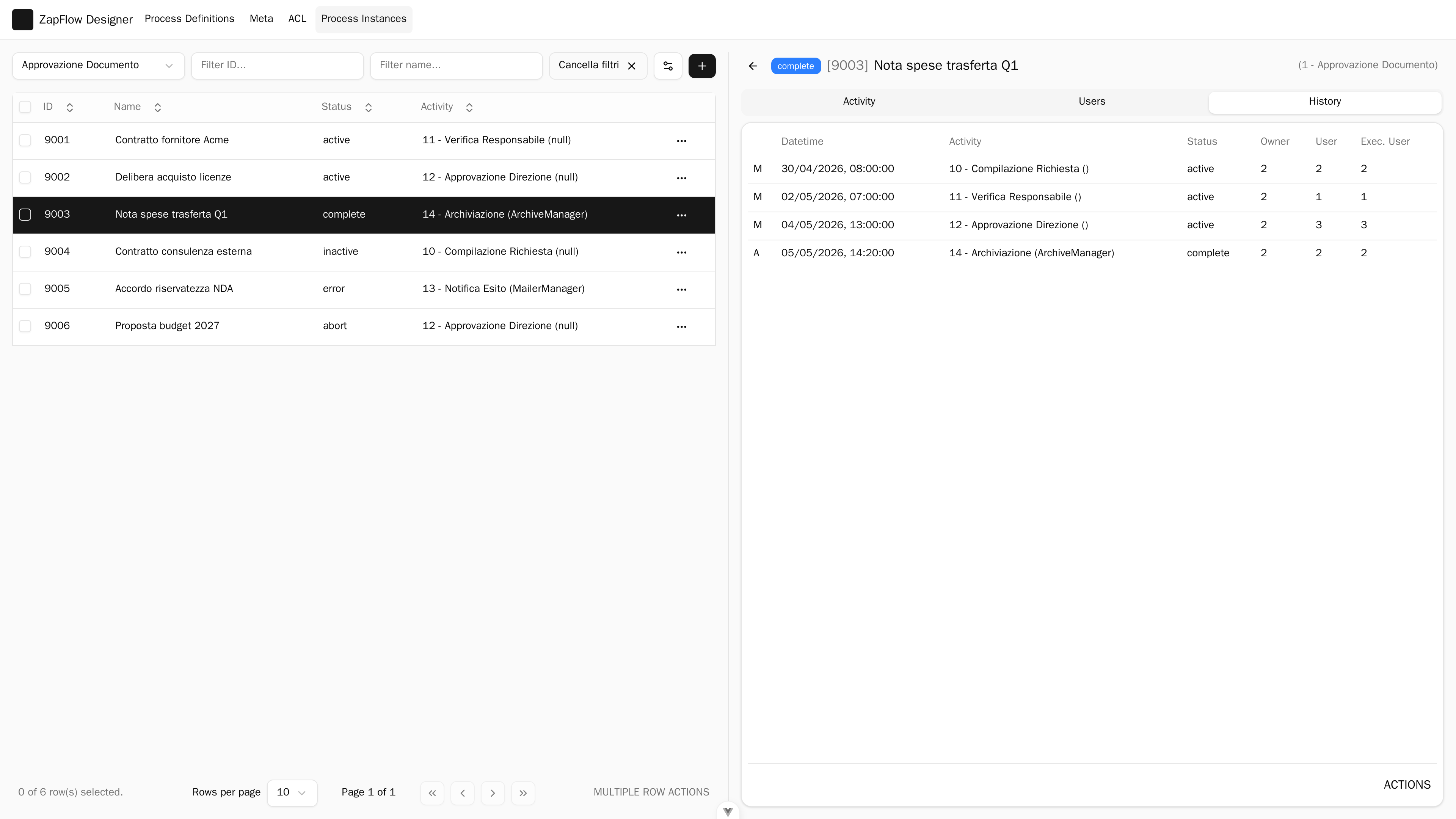This screenshot has height=819, width=1456.
Task: Select row Contratto consulenza esterna
Action: click(x=364, y=252)
